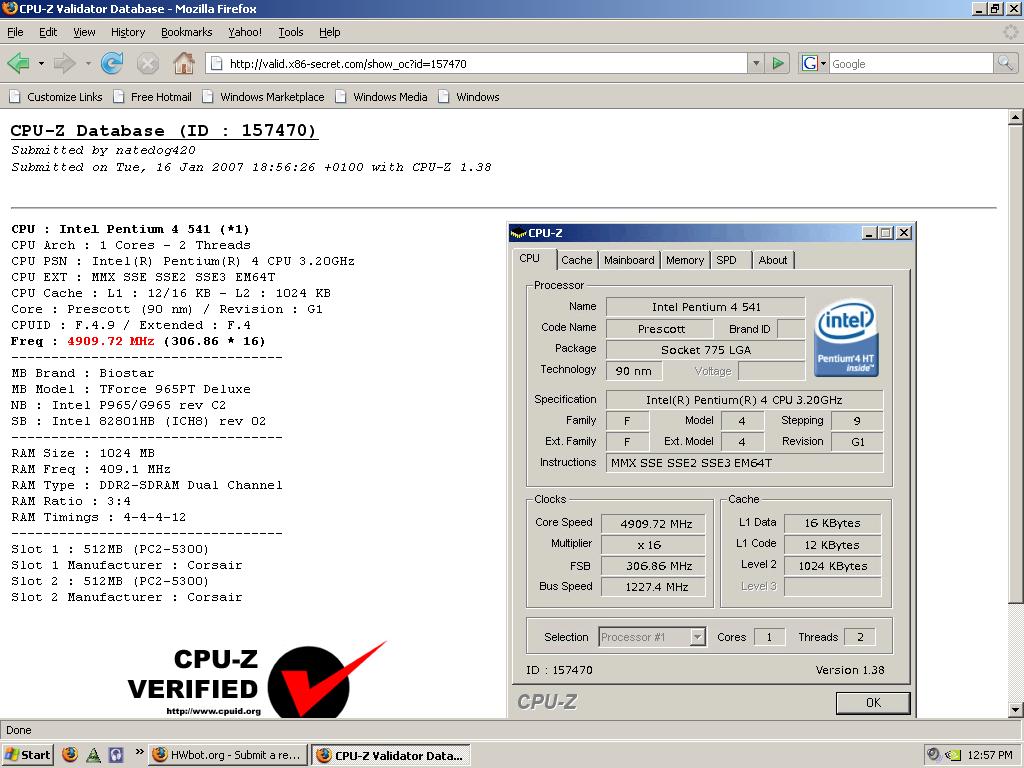Click the Core Speed 4909.72 MHz value
The image size is (1024, 768).
coord(654,524)
